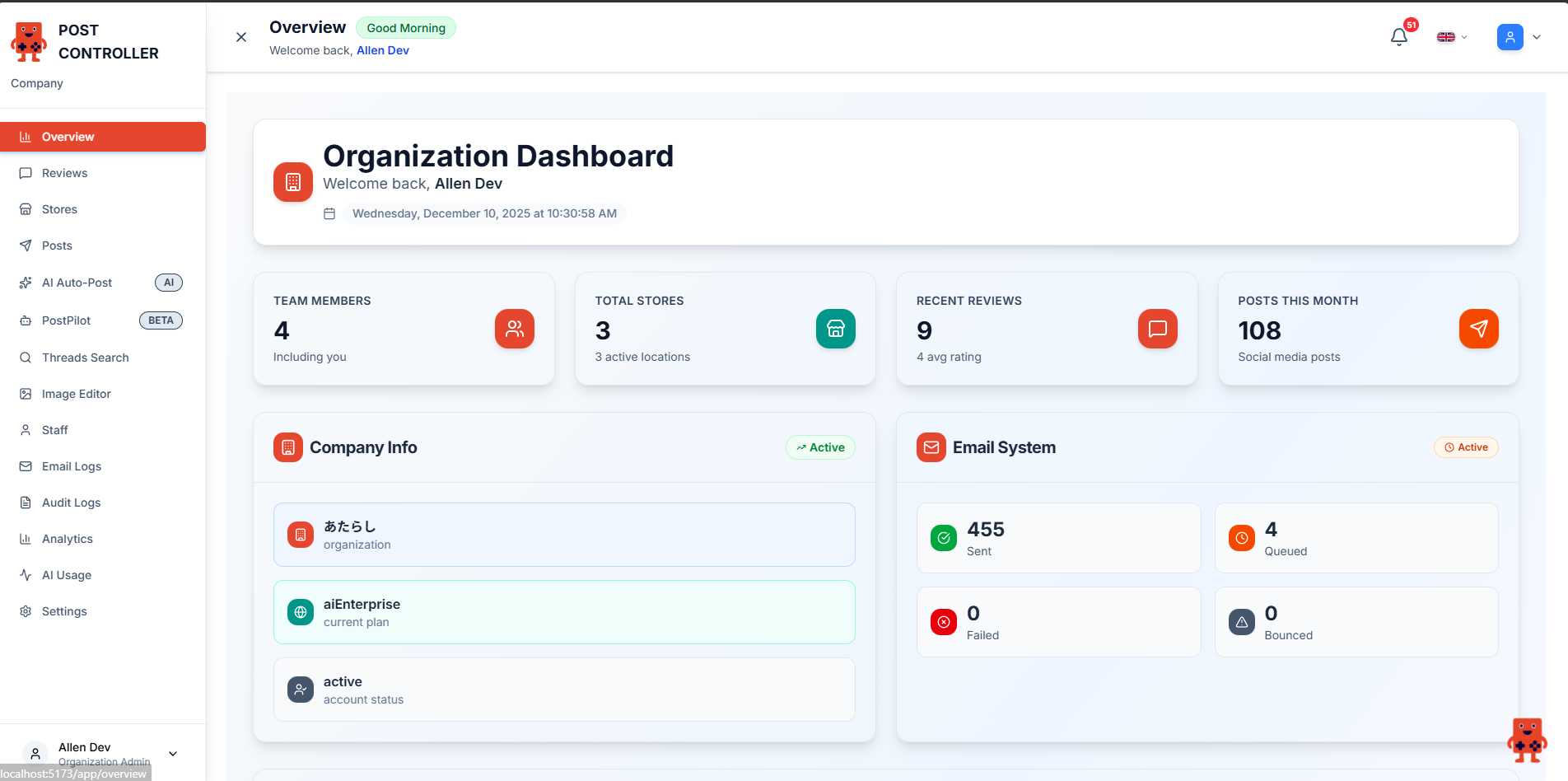Open AI Auto-Post menu item
This screenshot has width=1568, height=781.
click(x=77, y=283)
